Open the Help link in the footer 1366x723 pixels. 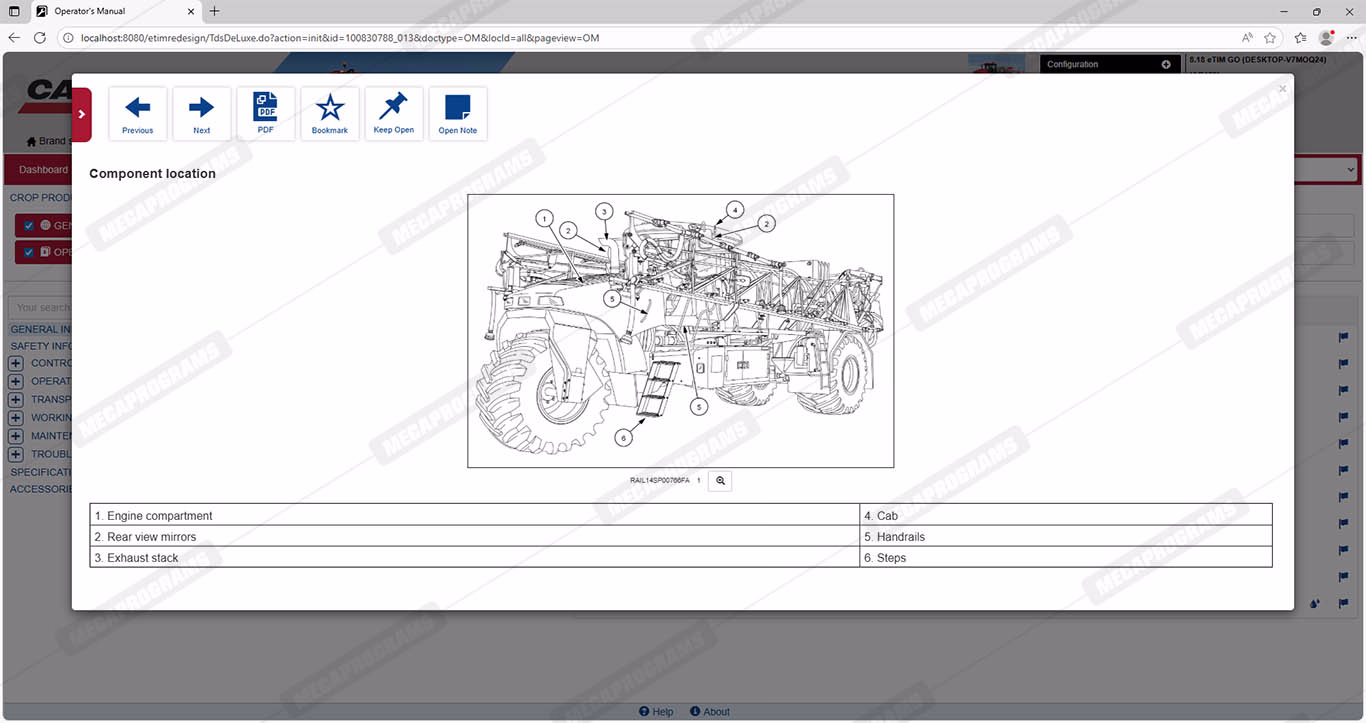click(656, 712)
